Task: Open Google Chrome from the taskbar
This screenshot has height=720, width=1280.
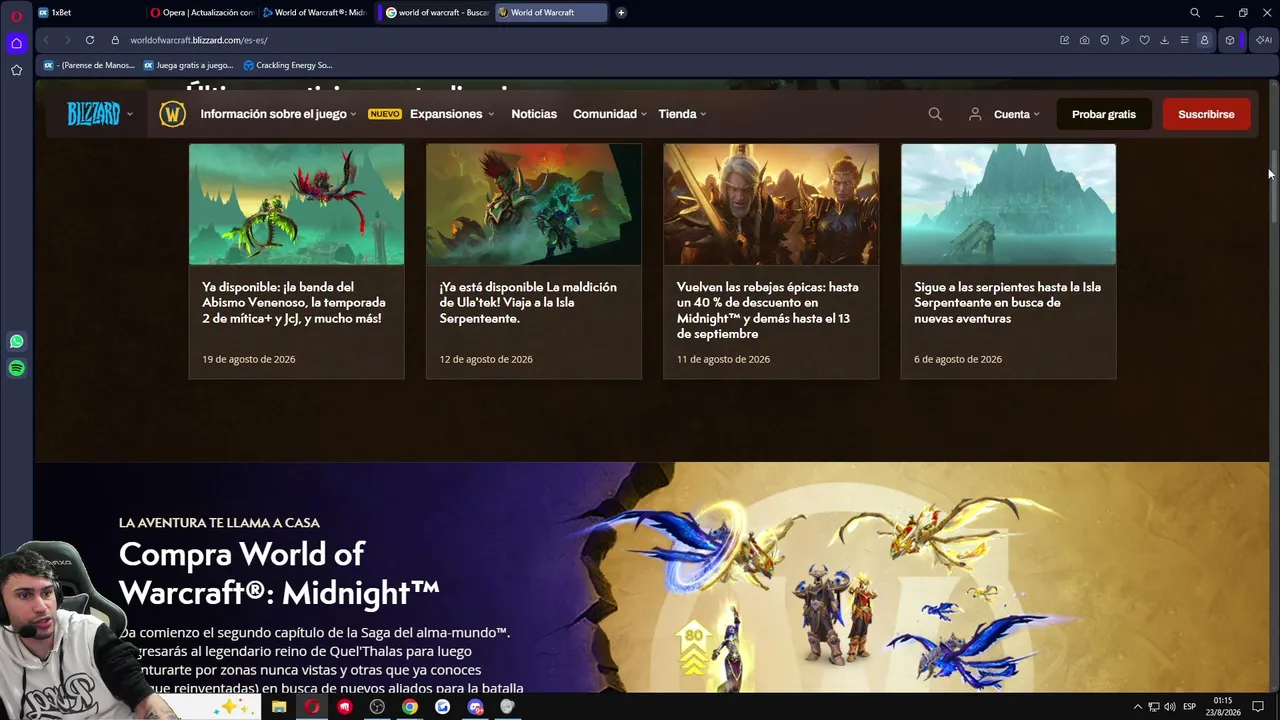Action: (410, 707)
